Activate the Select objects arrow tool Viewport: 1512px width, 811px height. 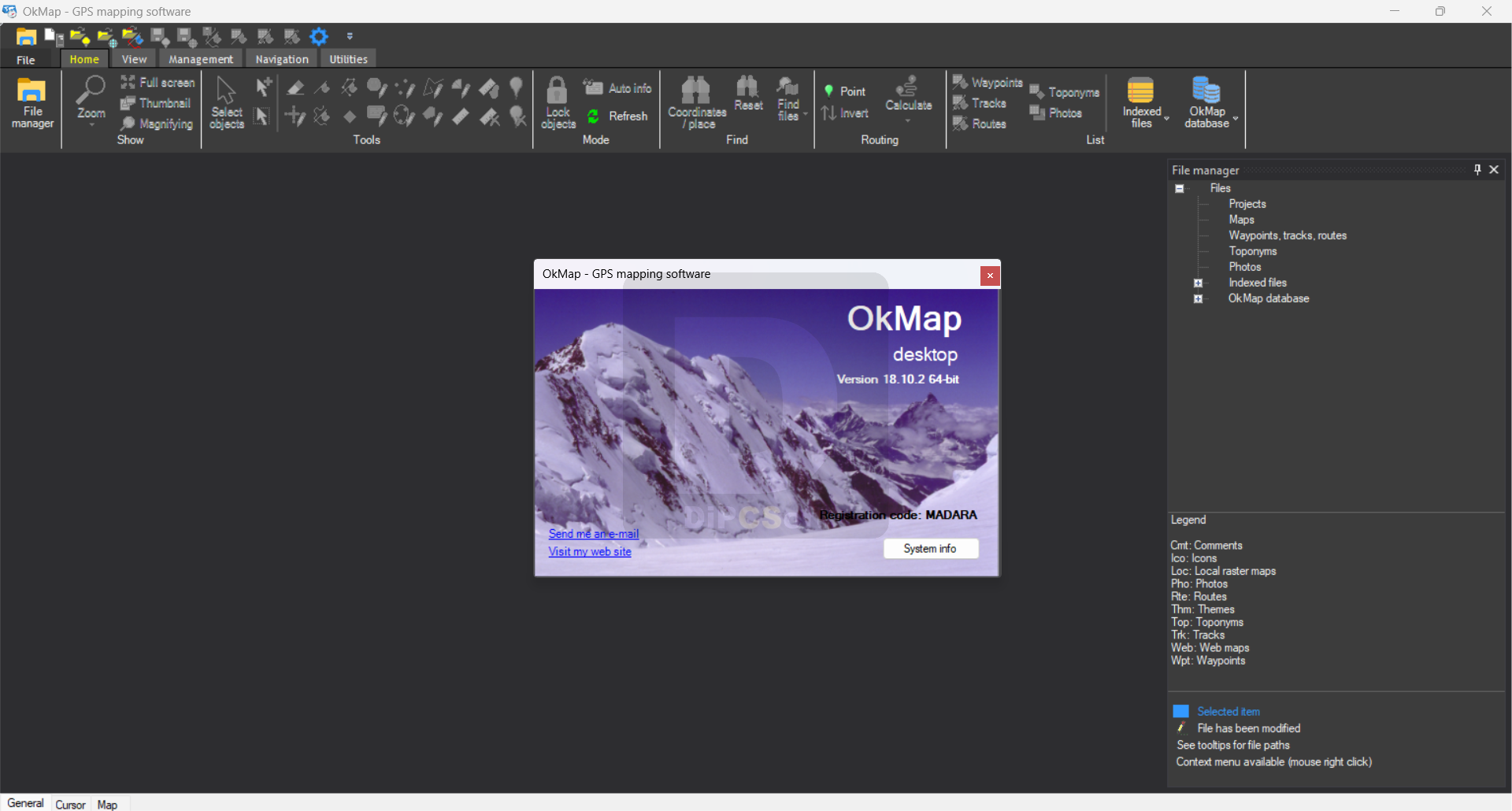[227, 103]
